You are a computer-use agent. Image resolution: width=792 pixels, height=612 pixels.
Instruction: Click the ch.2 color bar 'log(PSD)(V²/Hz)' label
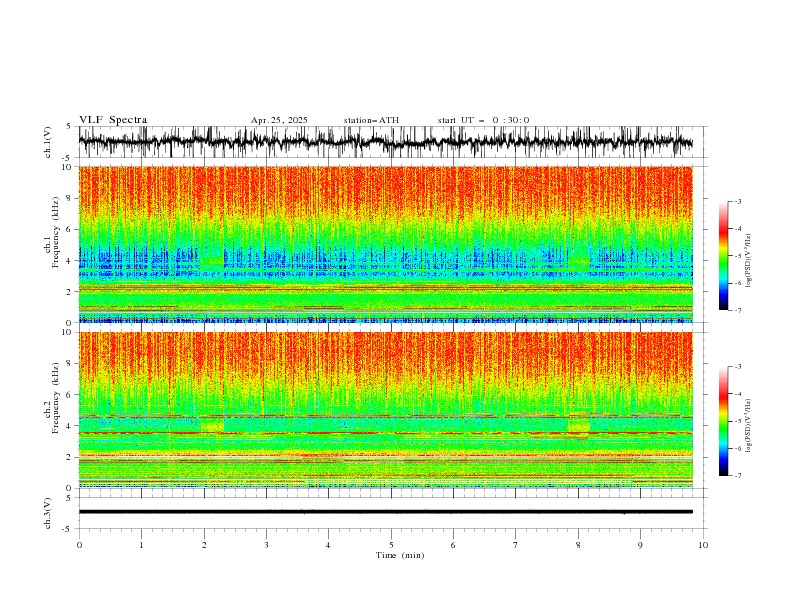[748, 426]
